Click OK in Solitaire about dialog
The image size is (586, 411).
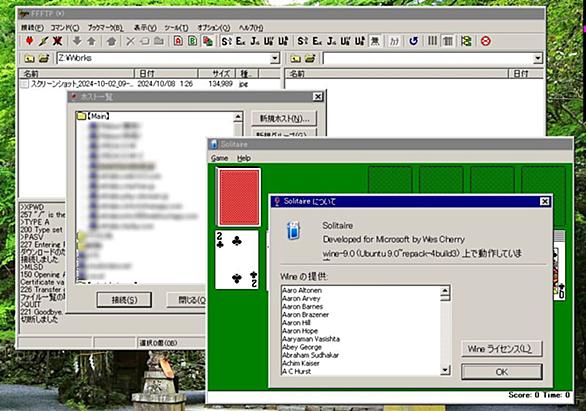(x=502, y=372)
